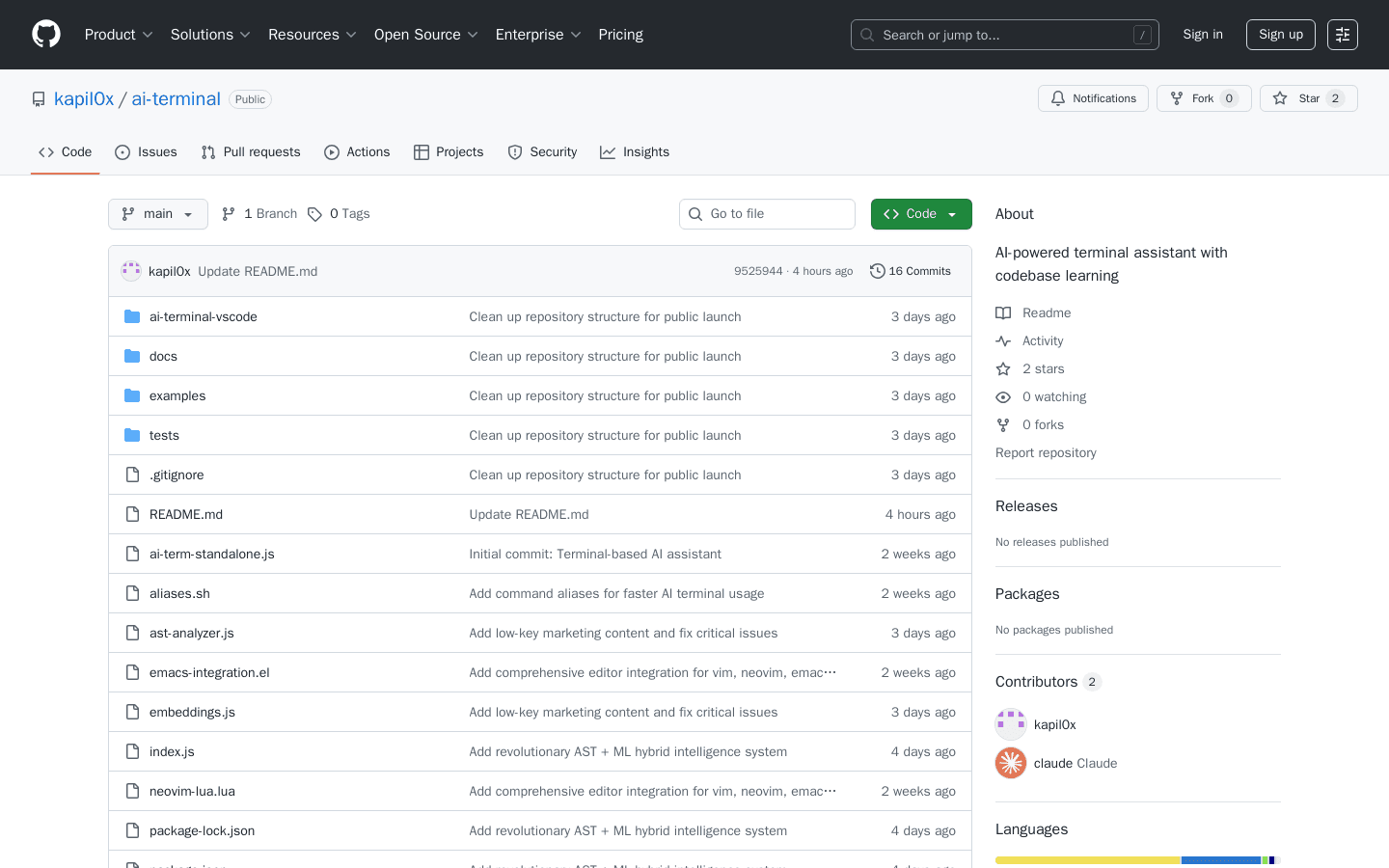Viewport: 1389px width, 868px height.
Task: Open the docs folder icon
Action: pos(131,355)
